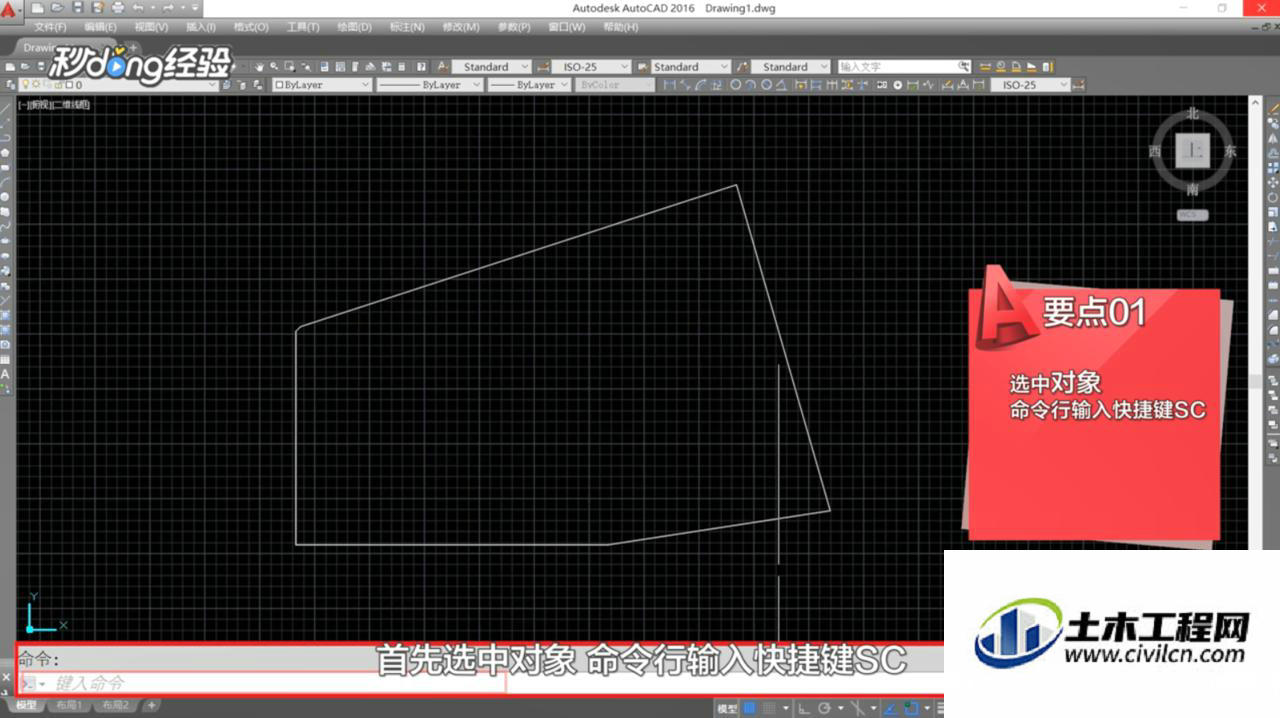Open the 视图(V) menu

pyautogui.click(x=151, y=27)
